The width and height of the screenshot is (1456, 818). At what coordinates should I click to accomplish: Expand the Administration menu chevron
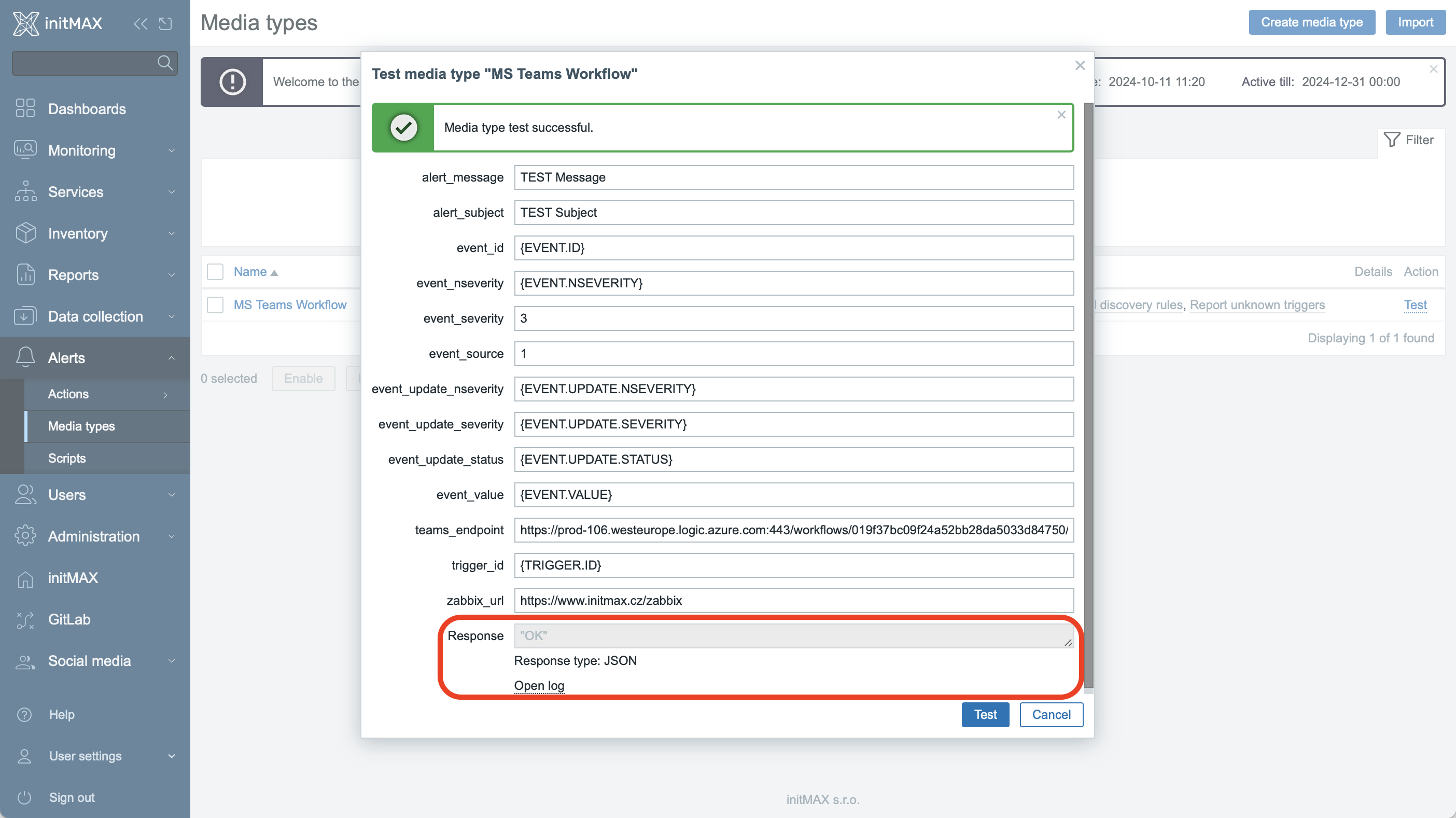[x=171, y=536]
